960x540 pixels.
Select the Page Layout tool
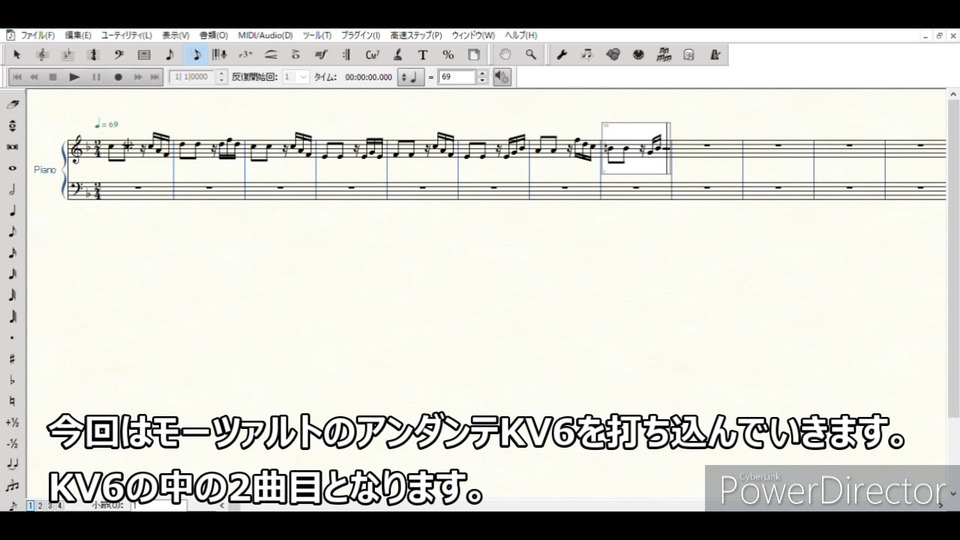pos(473,55)
